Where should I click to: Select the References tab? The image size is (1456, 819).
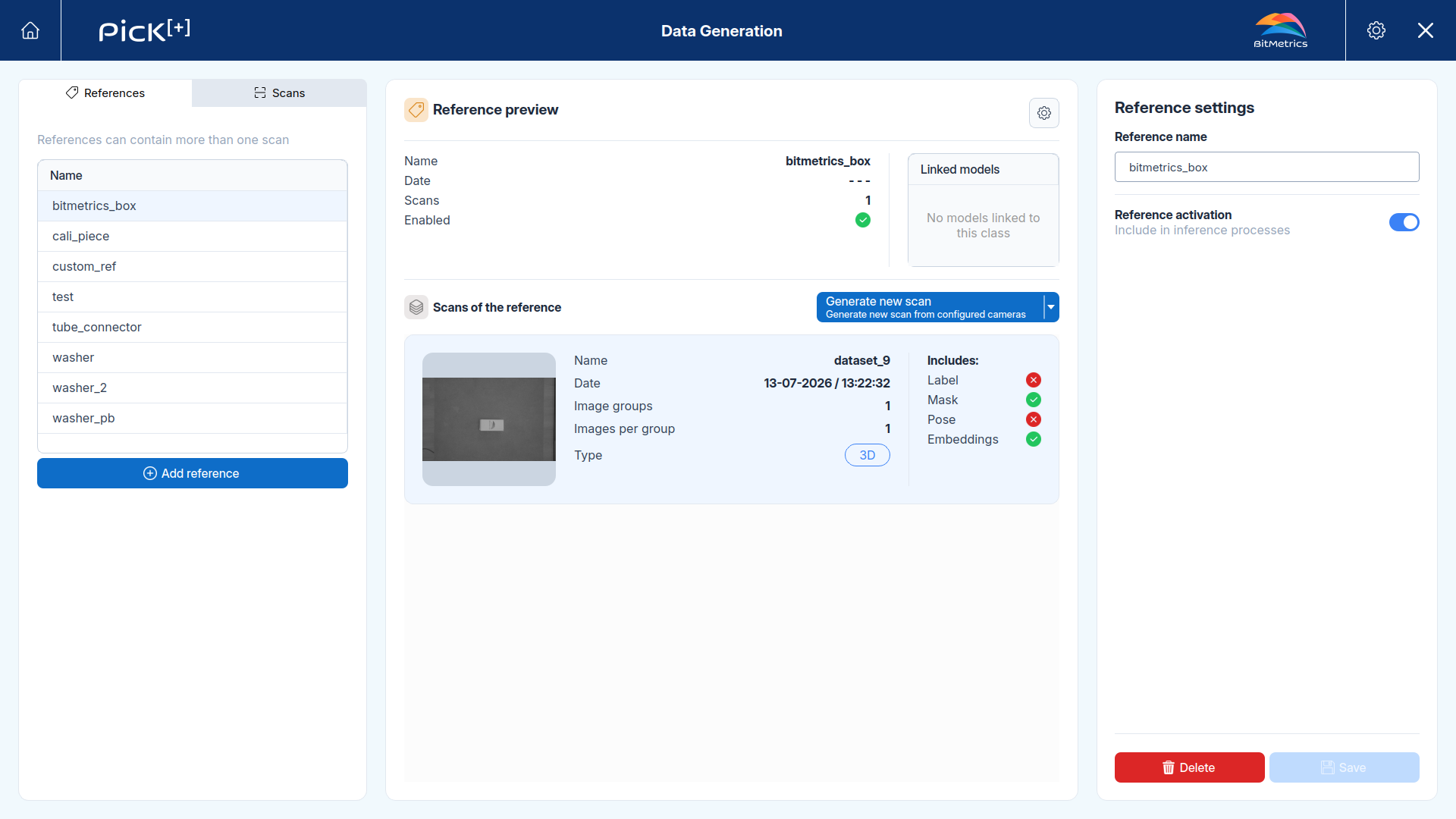point(105,93)
